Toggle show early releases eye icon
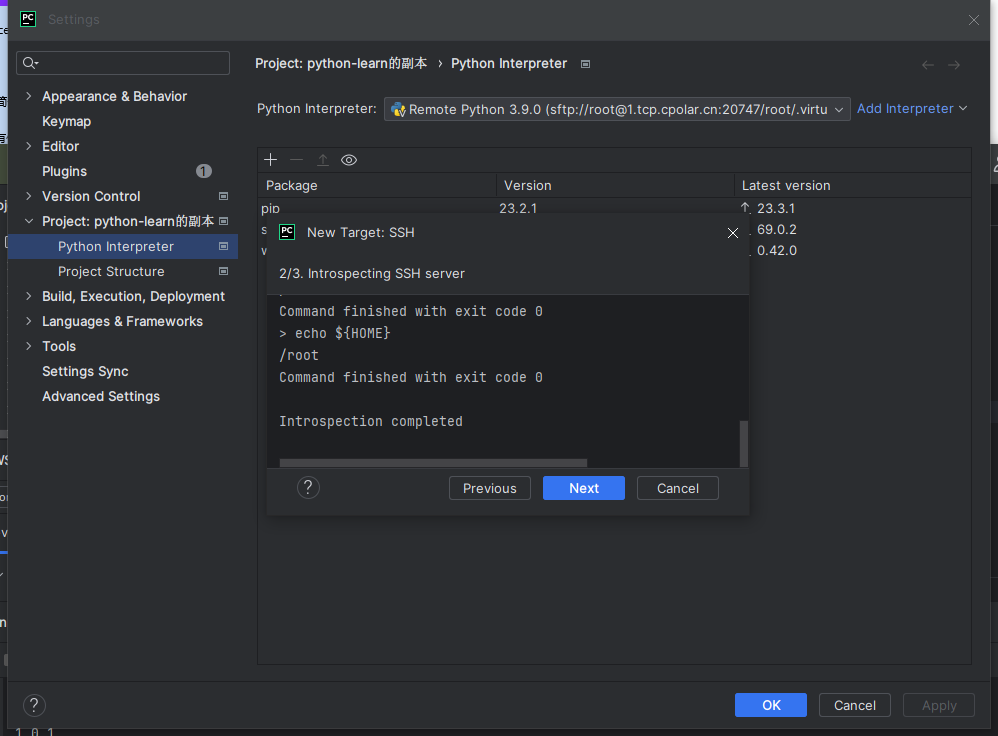The width and height of the screenshot is (998, 736). point(349,160)
